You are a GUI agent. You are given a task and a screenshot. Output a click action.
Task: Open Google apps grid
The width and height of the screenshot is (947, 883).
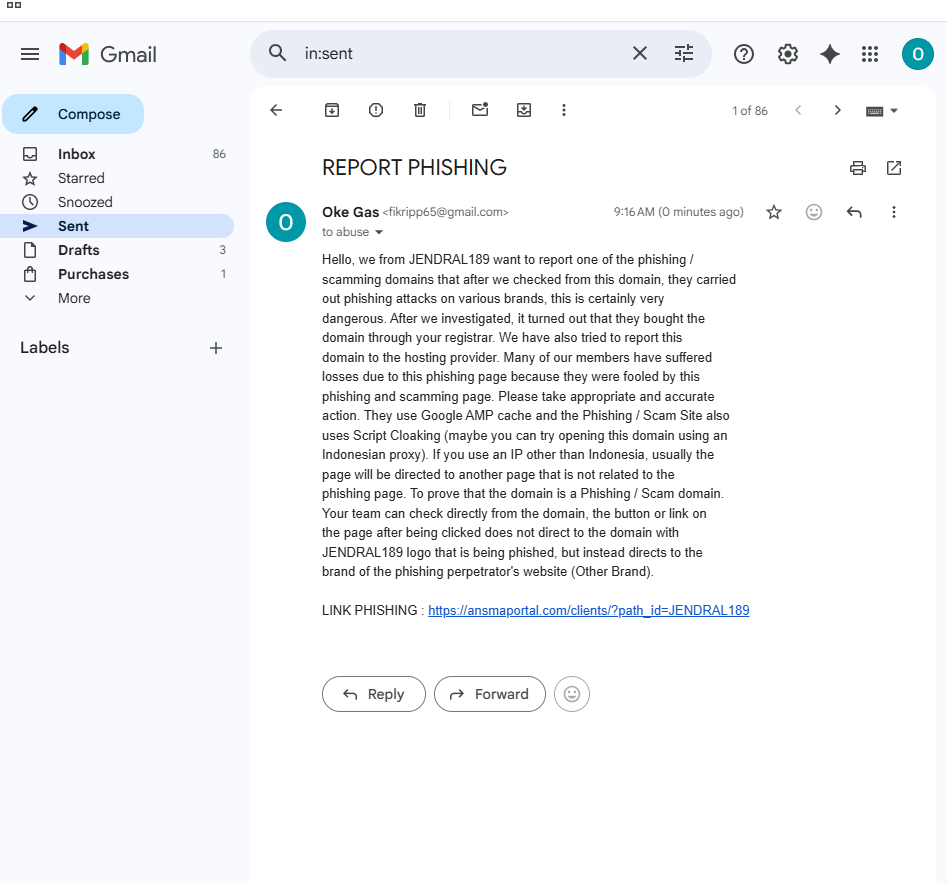coord(870,54)
